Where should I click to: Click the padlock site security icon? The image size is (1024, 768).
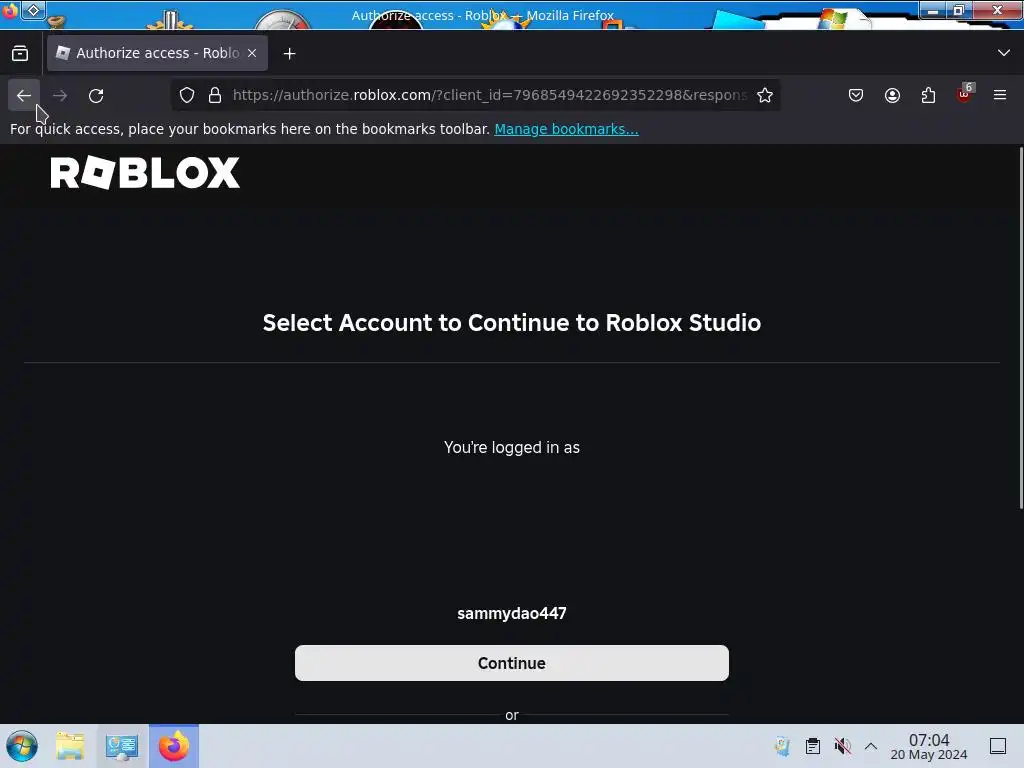pos(215,95)
